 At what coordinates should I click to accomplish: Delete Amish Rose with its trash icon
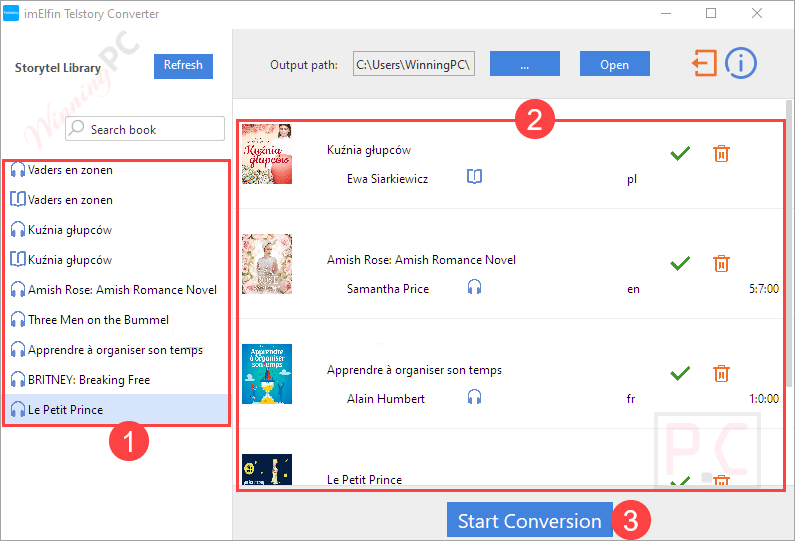click(721, 263)
